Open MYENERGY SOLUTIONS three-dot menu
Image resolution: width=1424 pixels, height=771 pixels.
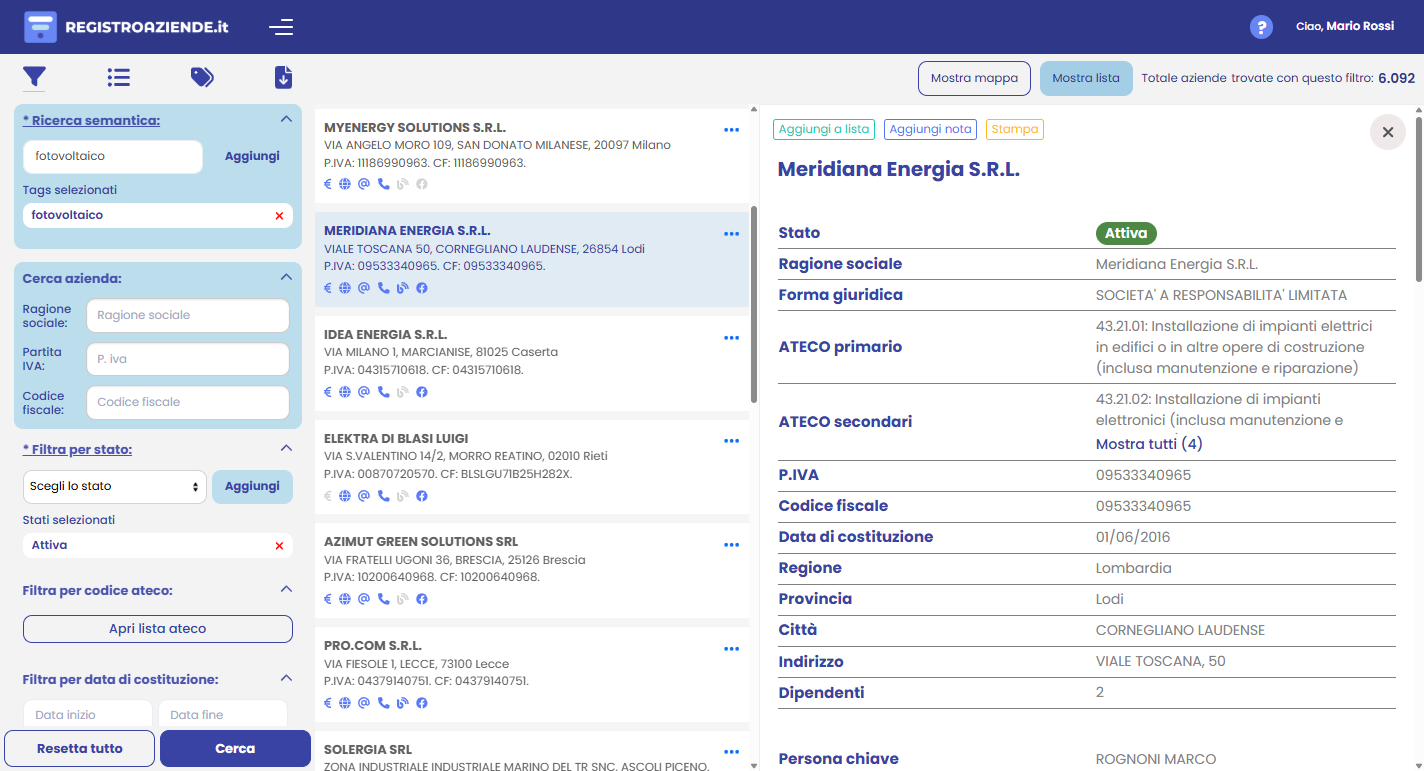pyautogui.click(x=731, y=130)
